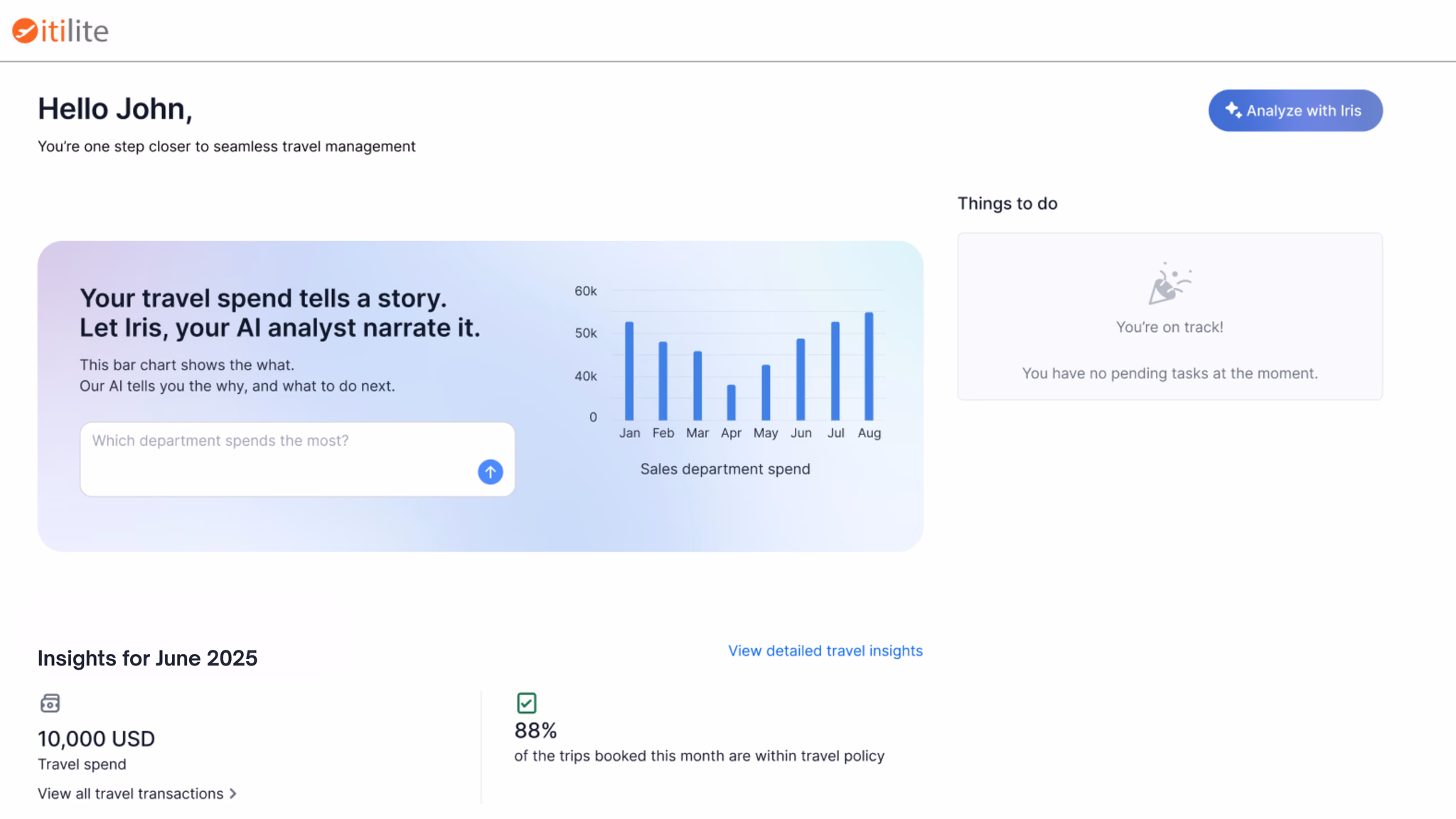Open View detailed travel insights link
Image resolution: width=1456 pixels, height=819 pixels.
(x=825, y=651)
